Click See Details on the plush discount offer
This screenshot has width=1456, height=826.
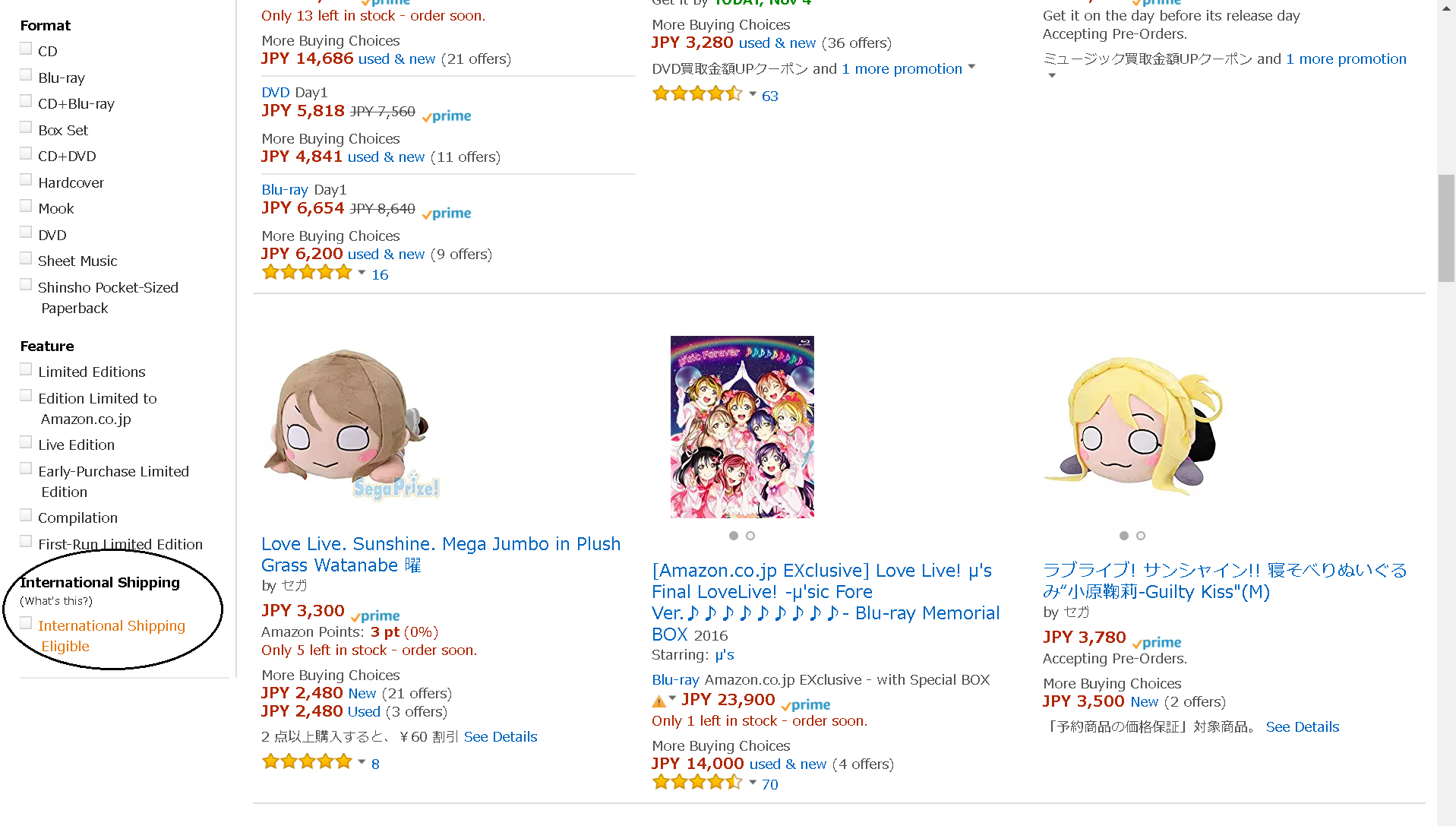(501, 736)
